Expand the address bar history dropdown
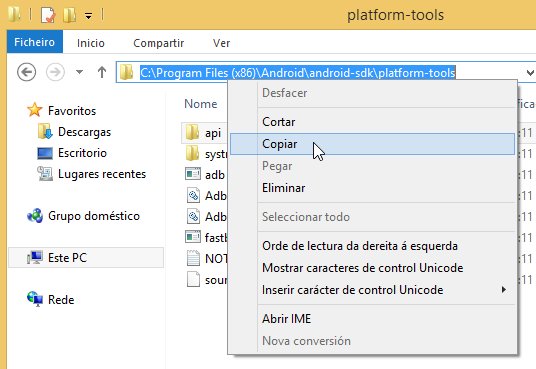The width and height of the screenshot is (536, 369). point(530,73)
